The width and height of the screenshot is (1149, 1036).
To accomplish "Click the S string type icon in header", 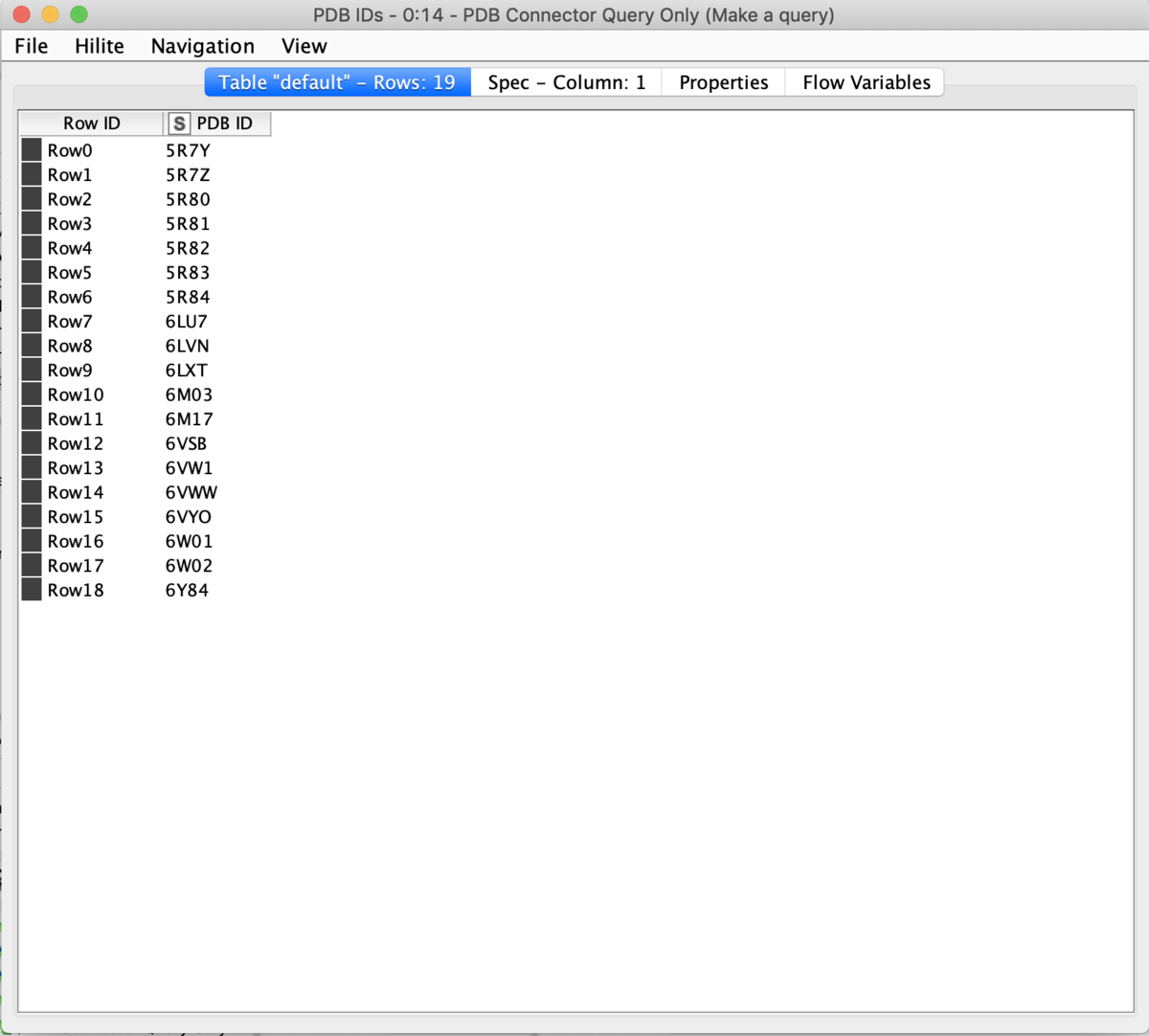I will [179, 124].
